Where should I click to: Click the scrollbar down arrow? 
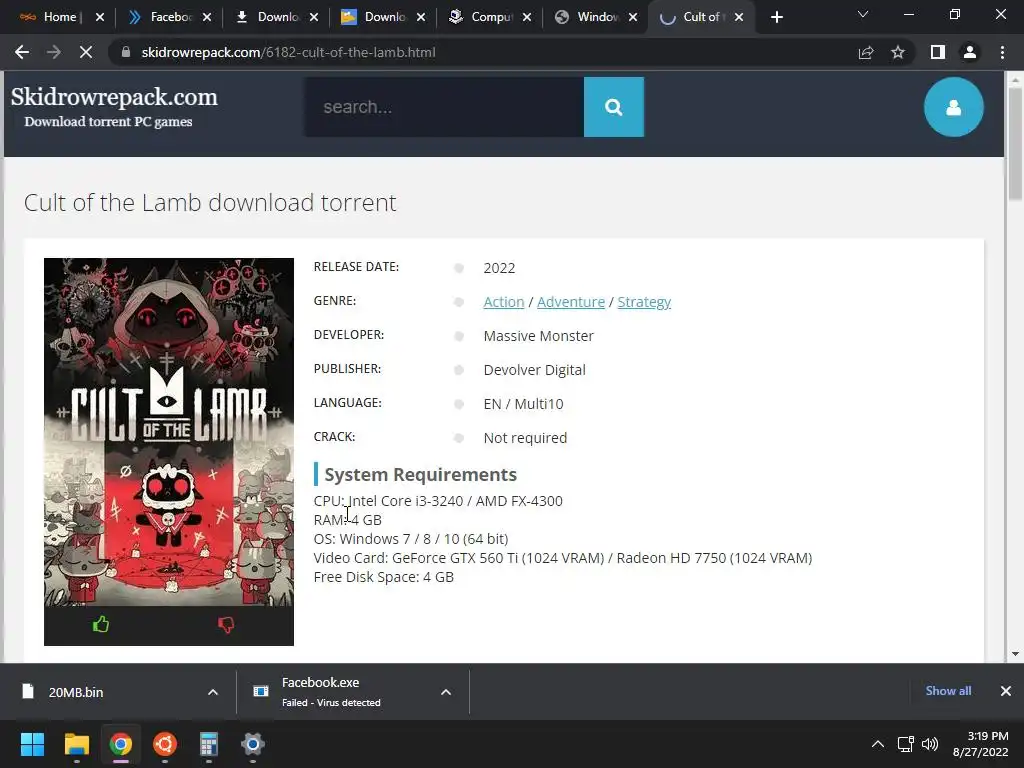coord(1015,654)
